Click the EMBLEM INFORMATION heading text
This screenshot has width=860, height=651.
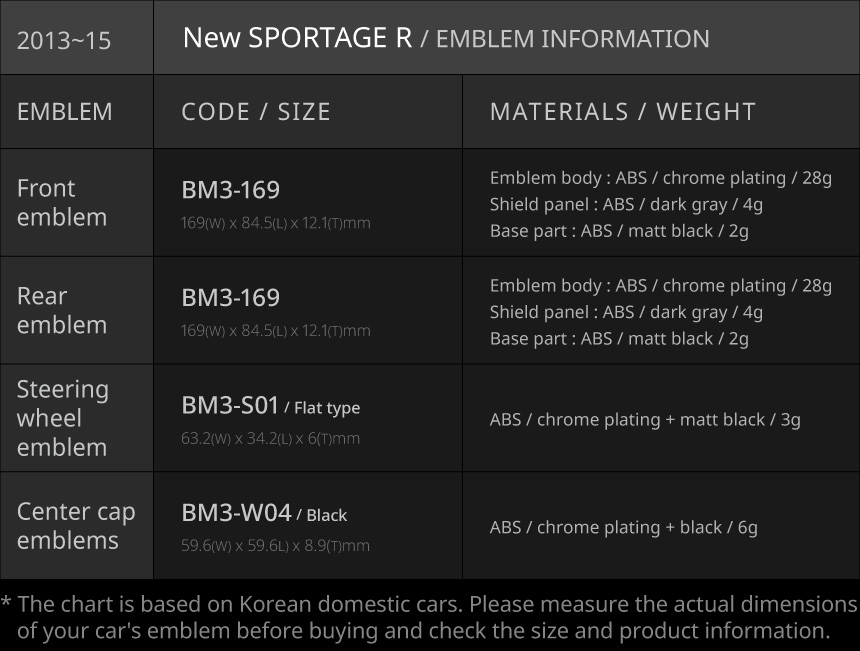point(573,39)
